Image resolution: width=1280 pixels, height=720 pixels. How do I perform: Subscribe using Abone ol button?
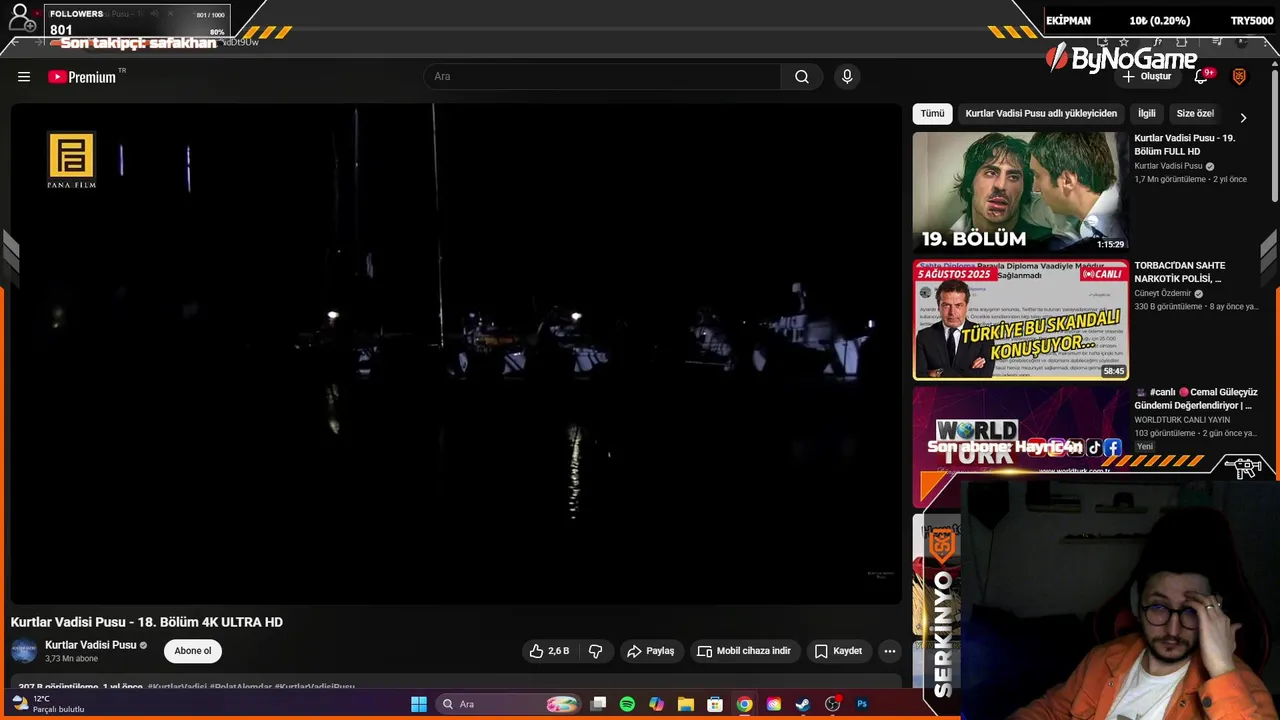click(193, 651)
